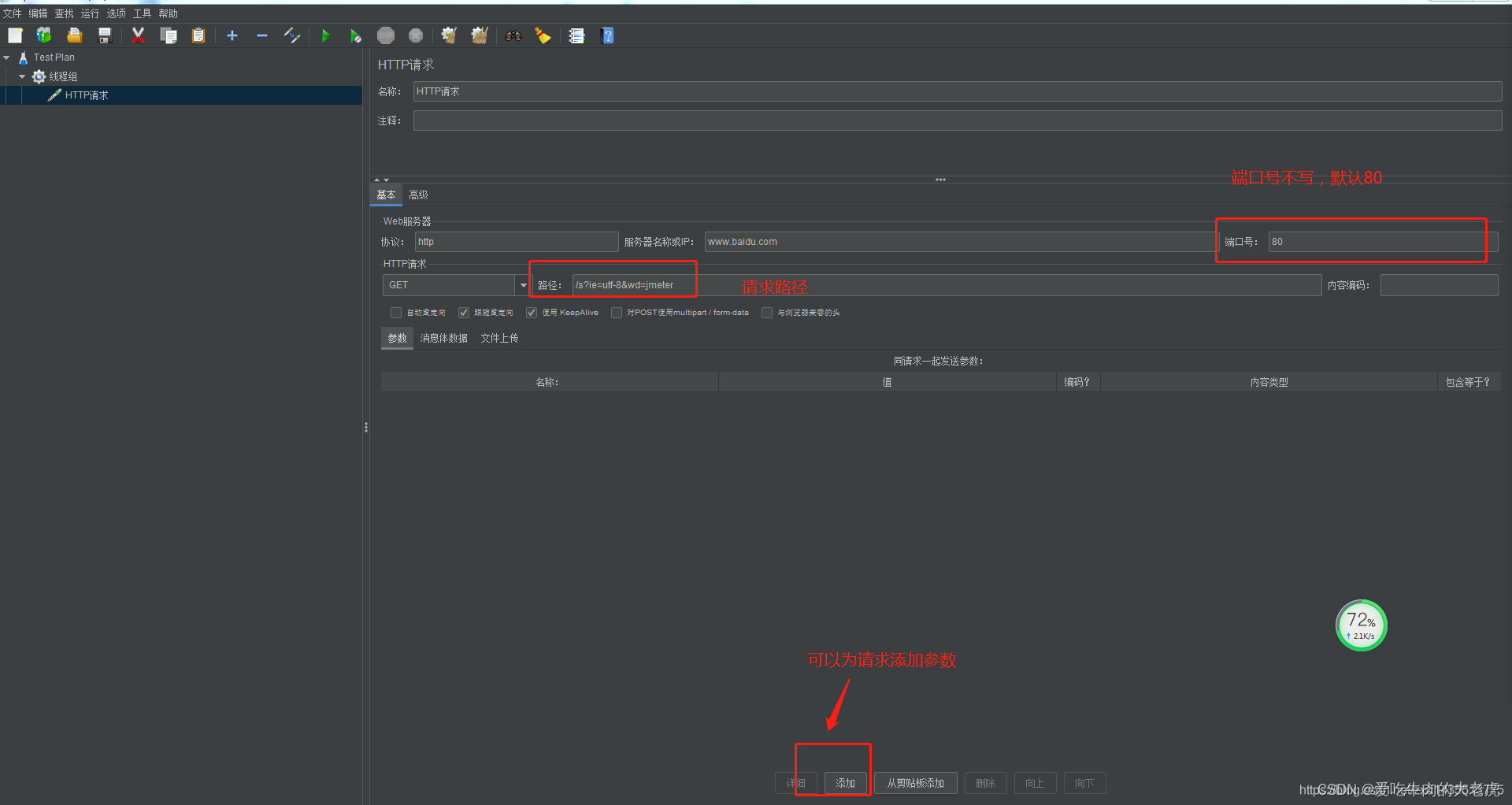The image size is (1512, 805).
Task: Open the 工具 menu
Action: click(x=143, y=13)
